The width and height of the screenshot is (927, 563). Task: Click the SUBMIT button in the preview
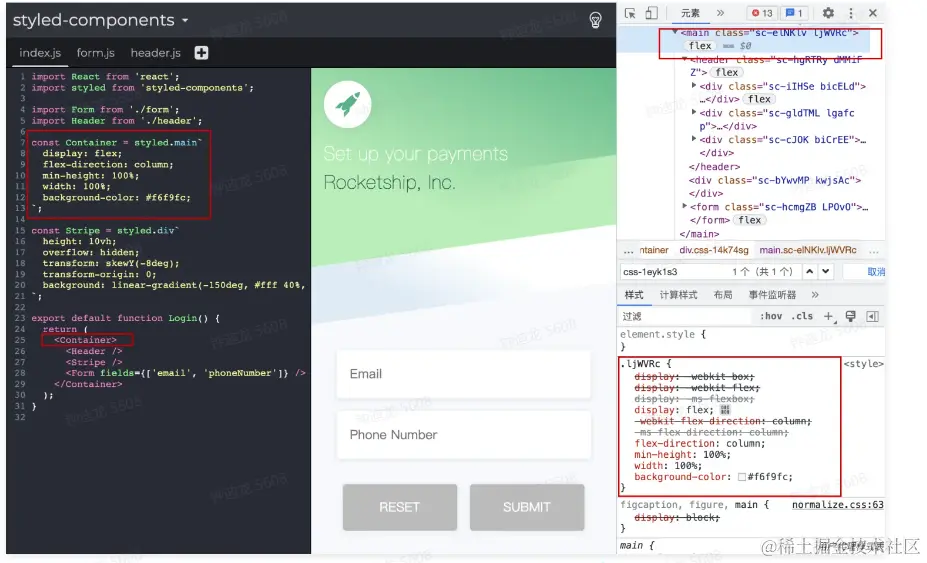coord(527,507)
